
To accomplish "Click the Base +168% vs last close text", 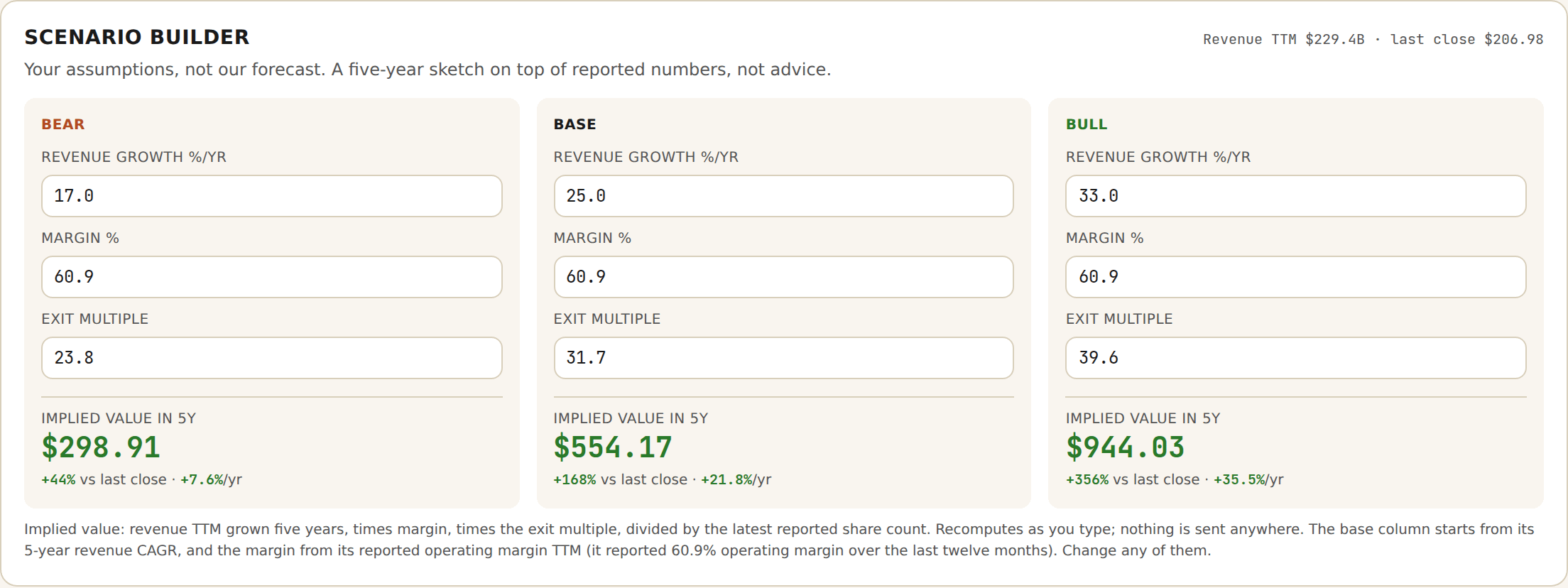I will pos(621,479).
